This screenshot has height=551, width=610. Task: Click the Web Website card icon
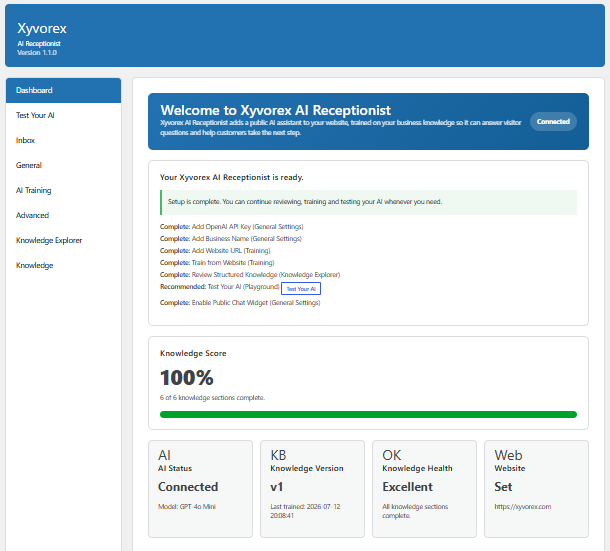click(508, 455)
